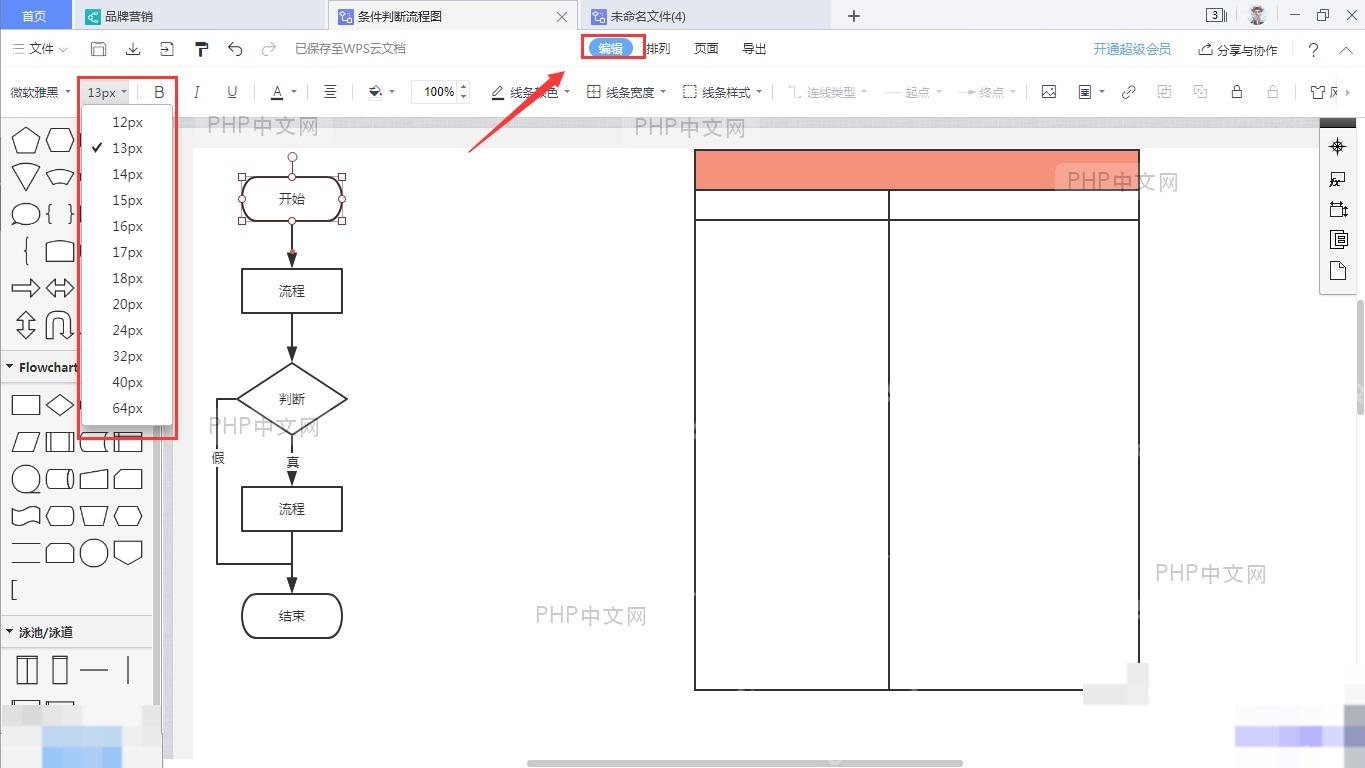This screenshot has height=768, width=1365.
Task: Open the 线条样式 line style dropdown
Action: pyautogui.click(x=723, y=92)
